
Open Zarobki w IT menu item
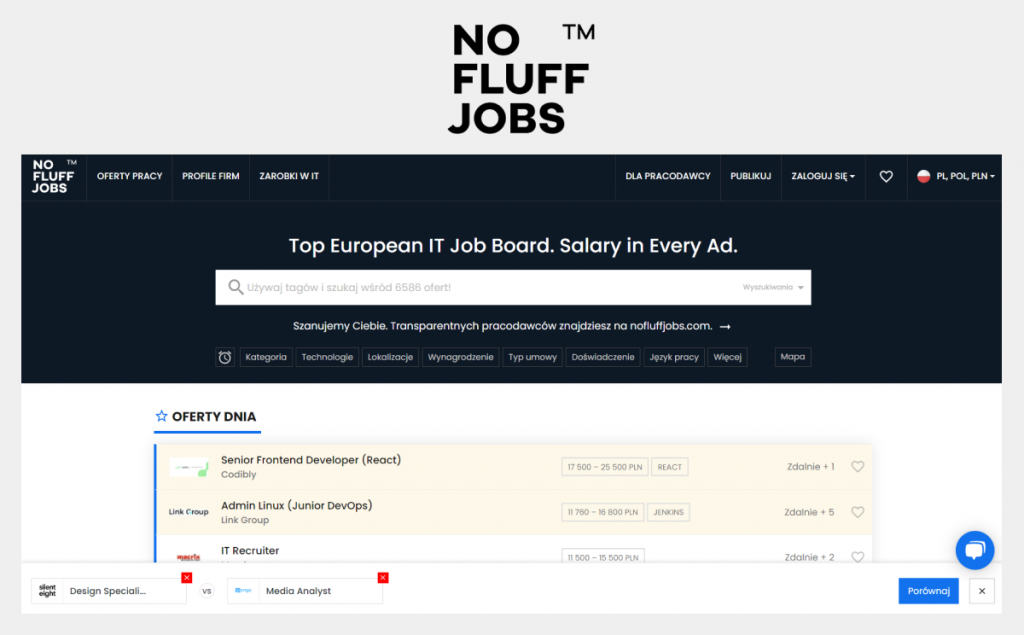289,176
